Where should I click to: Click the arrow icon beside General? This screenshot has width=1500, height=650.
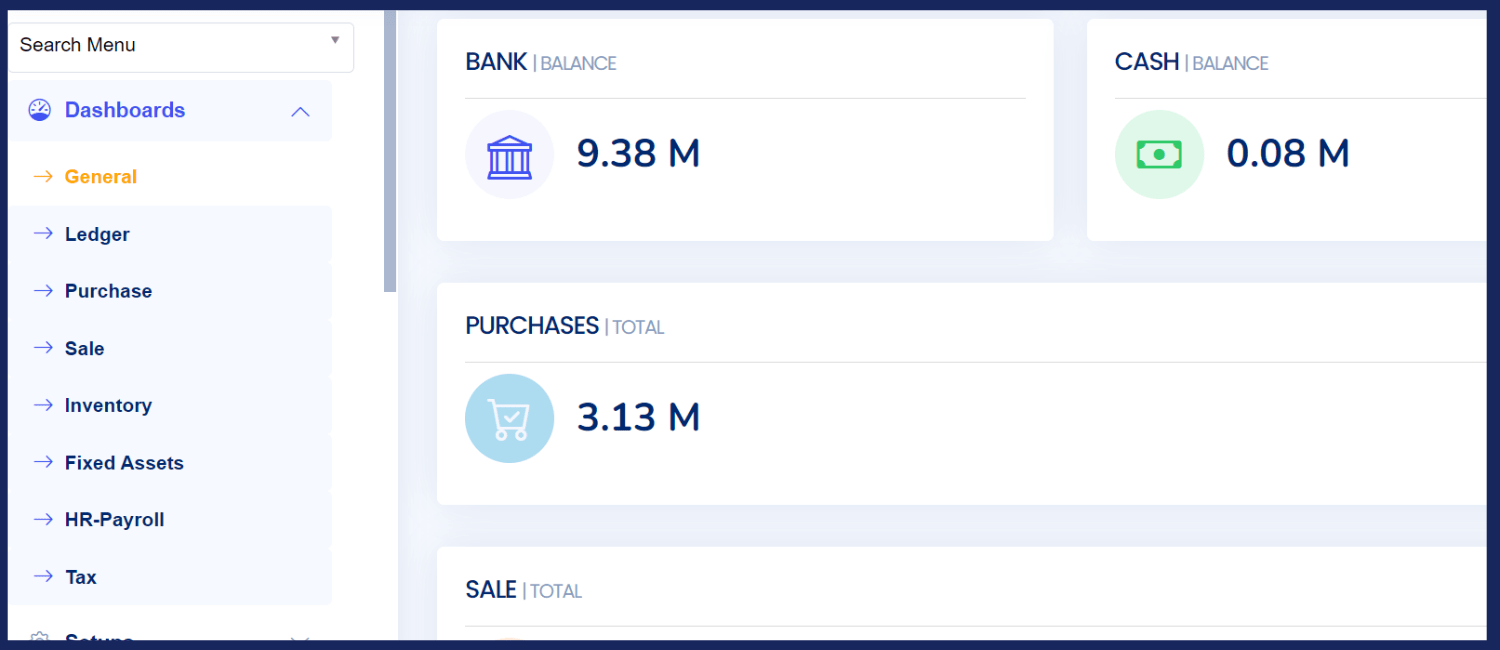[x=43, y=177]
